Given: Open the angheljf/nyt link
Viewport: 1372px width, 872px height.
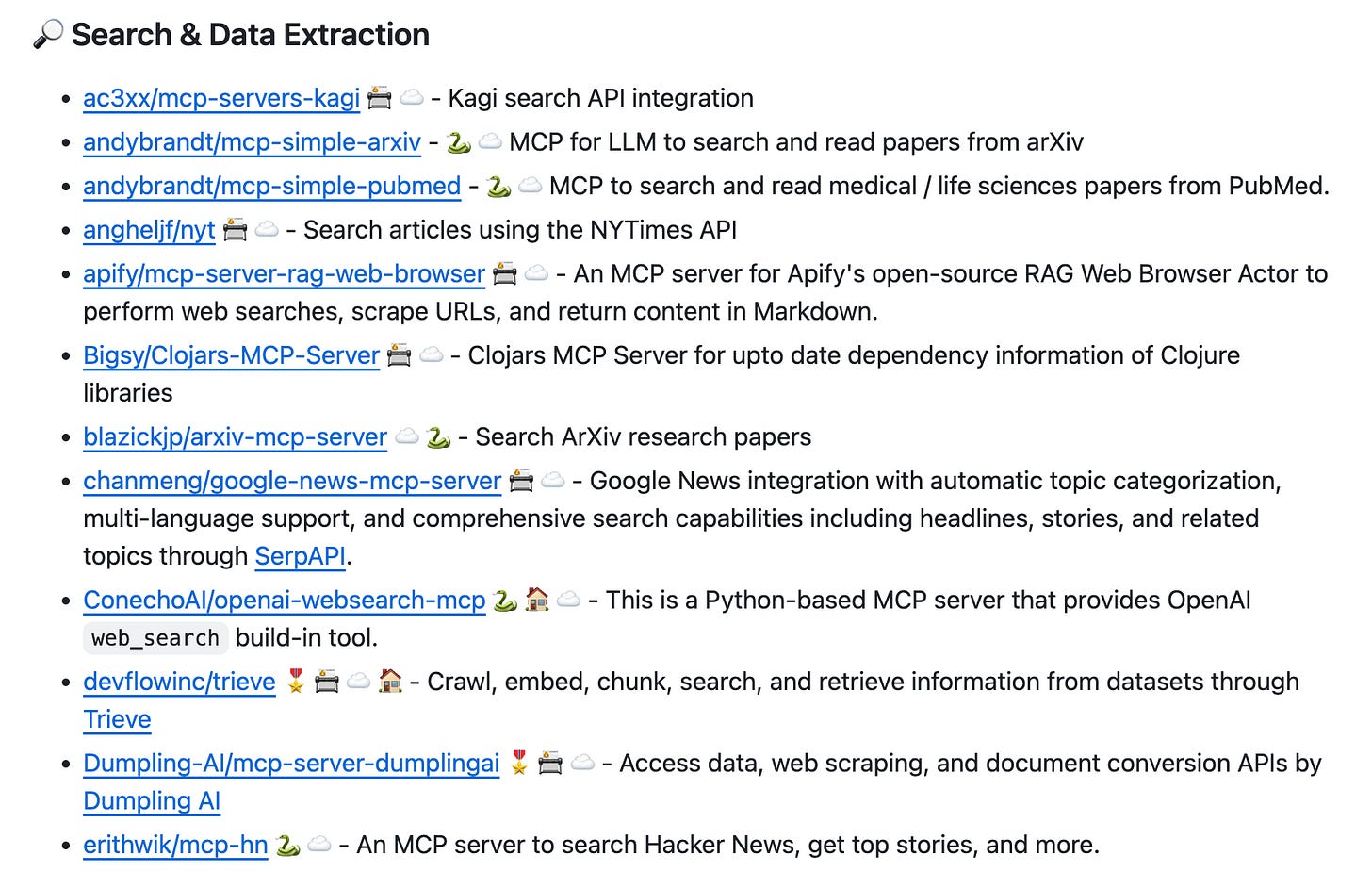Looking at the screenshot, I should (x=149, y=230).
